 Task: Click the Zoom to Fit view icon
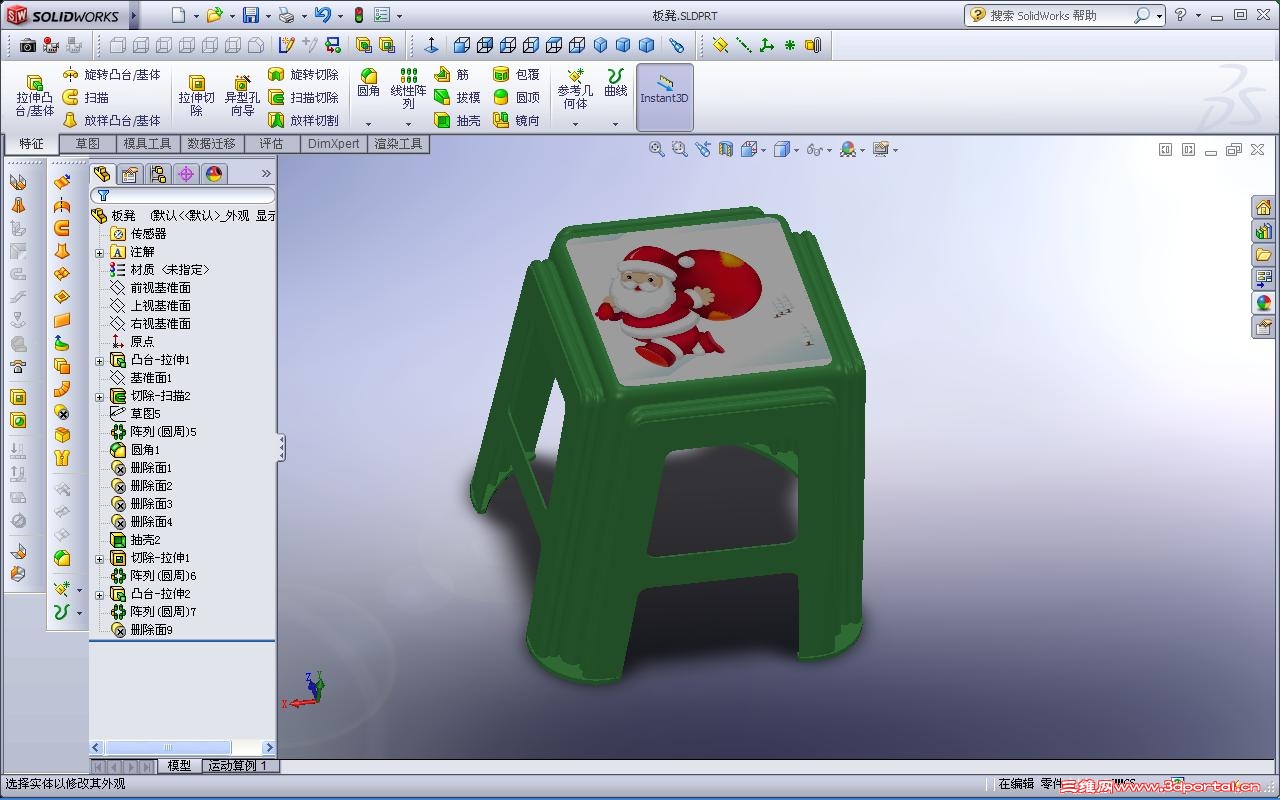657,150
